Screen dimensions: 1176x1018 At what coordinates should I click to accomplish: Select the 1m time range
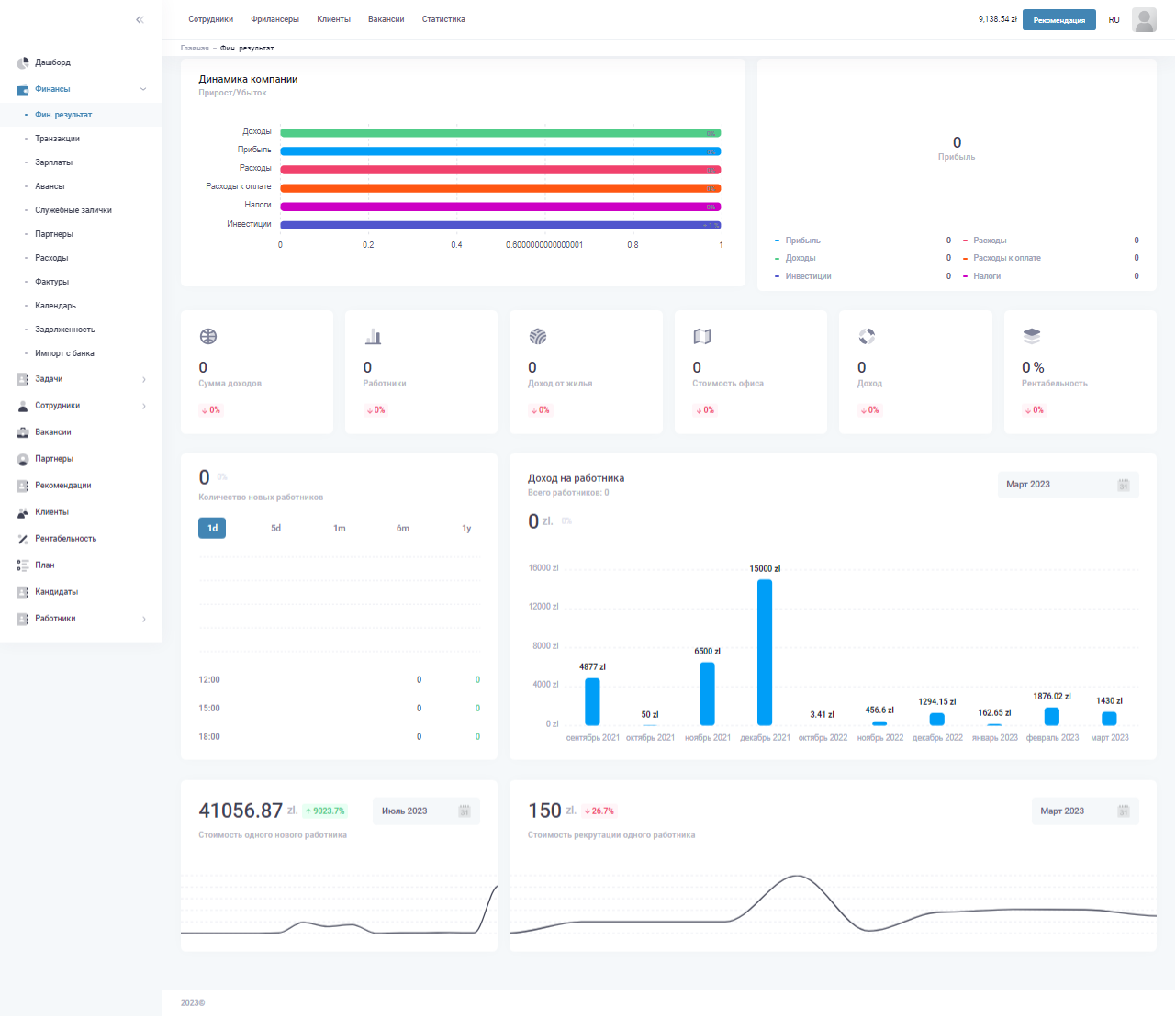[340, 528]
